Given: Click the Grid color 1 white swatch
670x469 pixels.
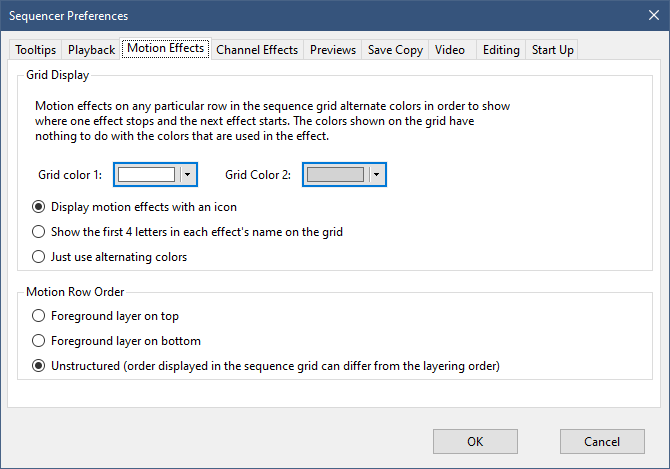Looking at the screenshot, I should point(146,174).
